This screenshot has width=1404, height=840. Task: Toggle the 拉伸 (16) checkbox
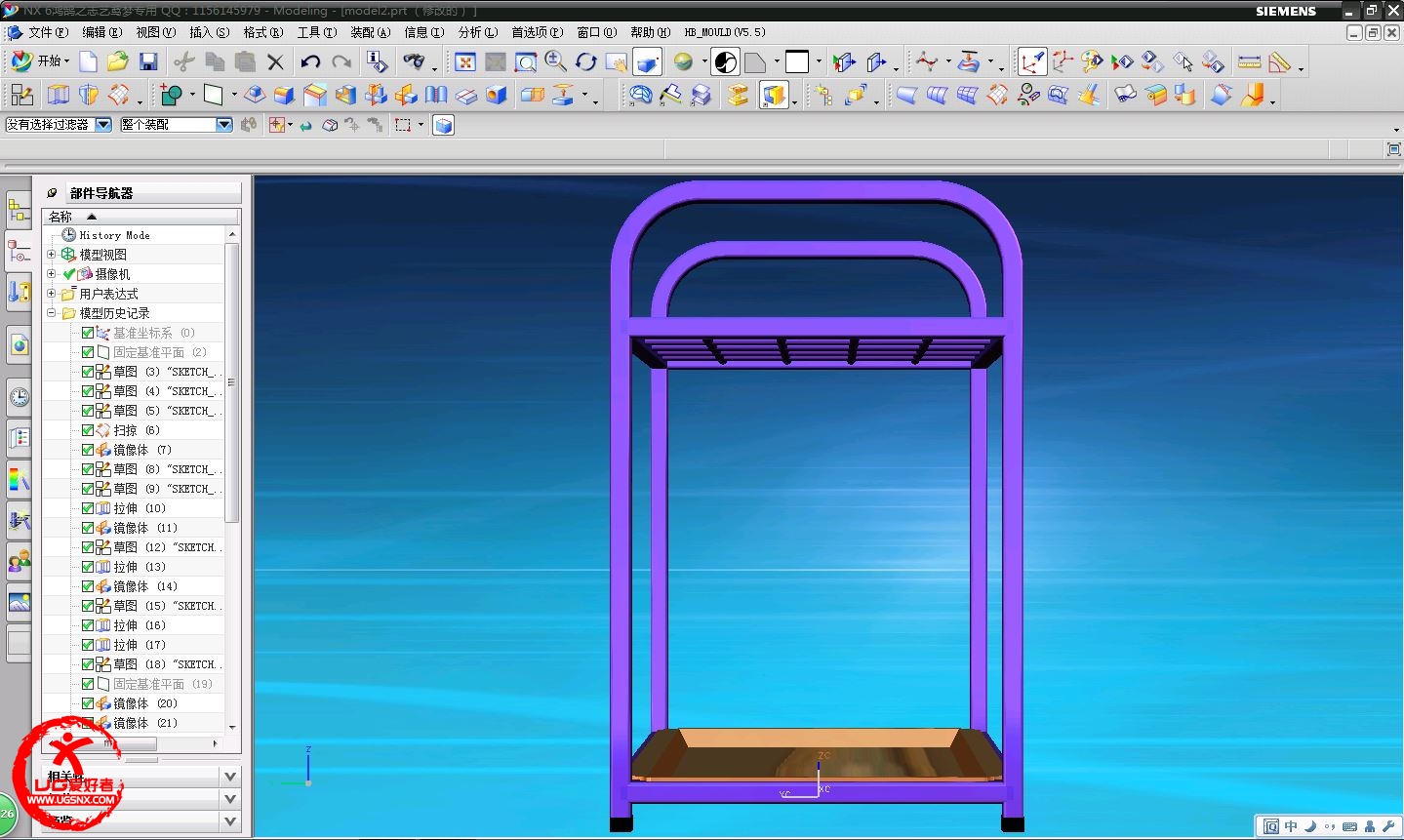[x=88, y=625]
